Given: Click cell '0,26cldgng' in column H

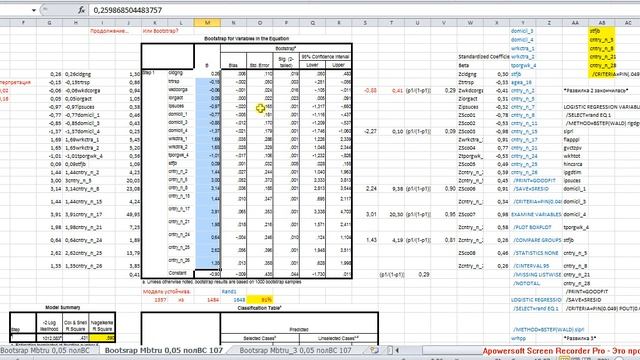Looking at the screenshot, I should coord(78,74).
